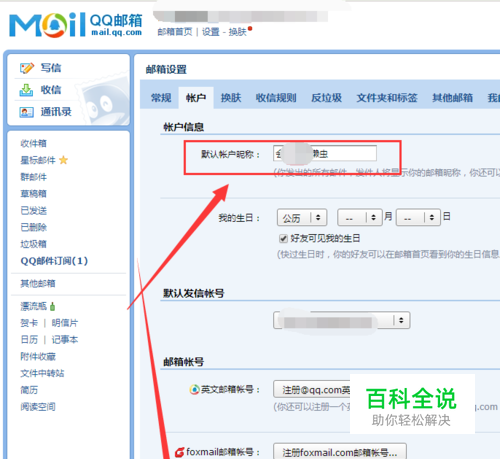Click 收信 to check mail
The height and width of the screenshot is (459, 500).
tap(51, 90)
